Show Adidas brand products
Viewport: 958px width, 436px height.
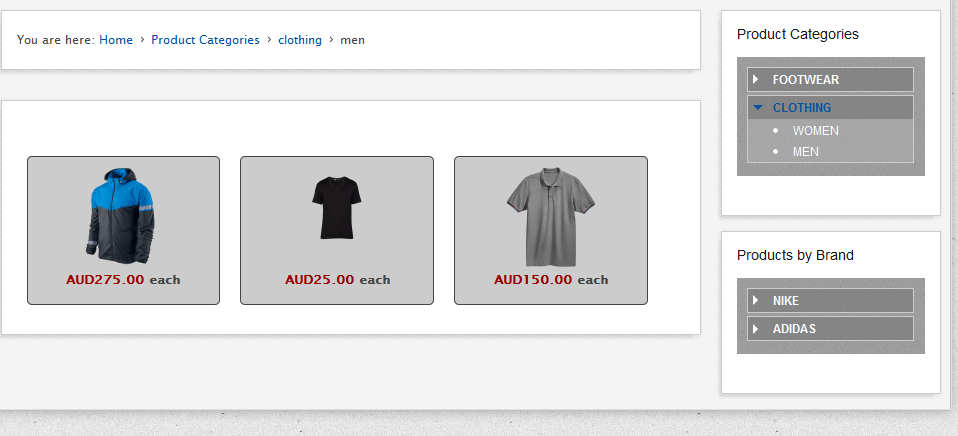pyautogui.click(x=794, y=328)
